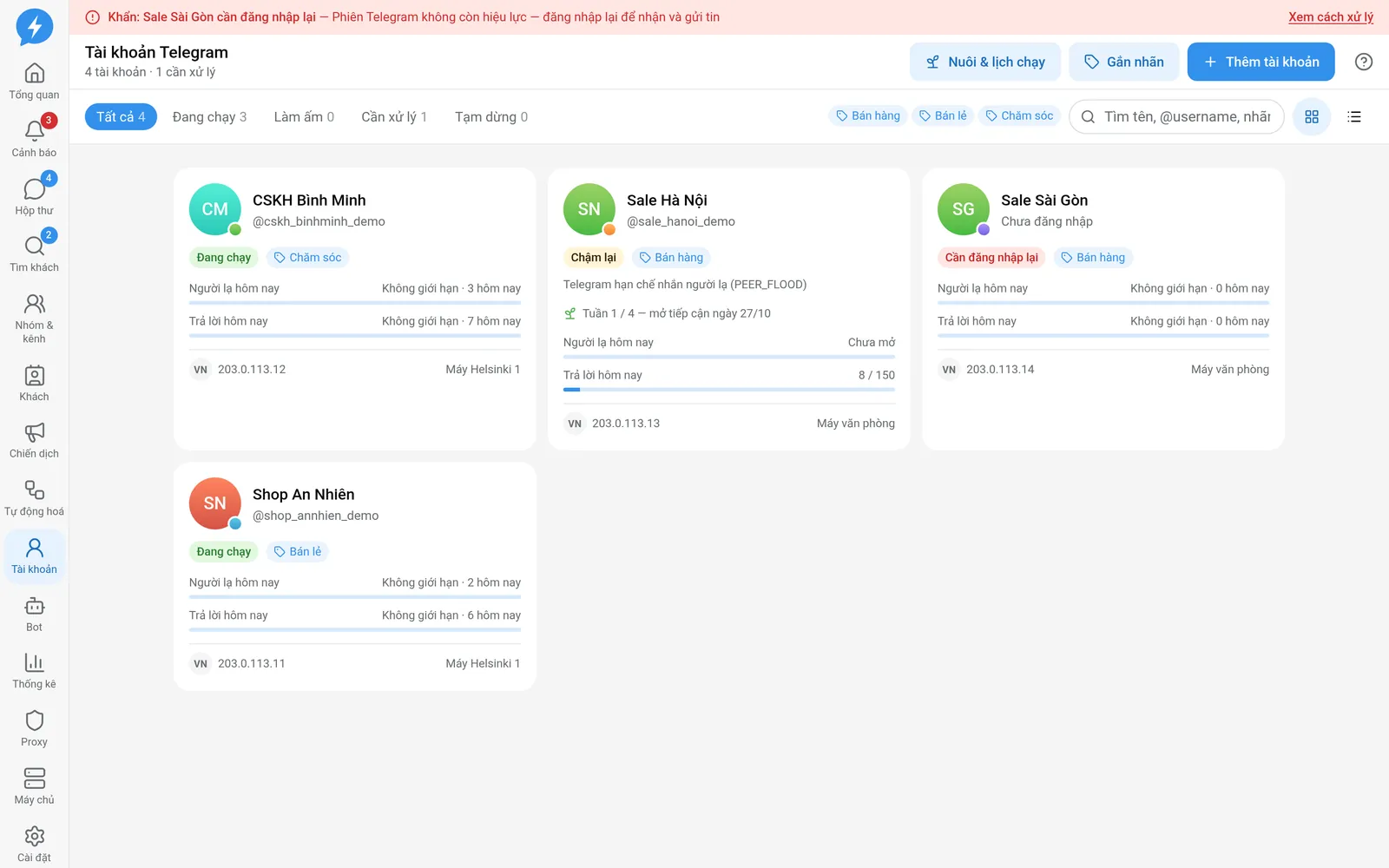Open Cảnh báo notifications in the sidebar
This screenshot has height=868, width=1389.
pos(35,139)
